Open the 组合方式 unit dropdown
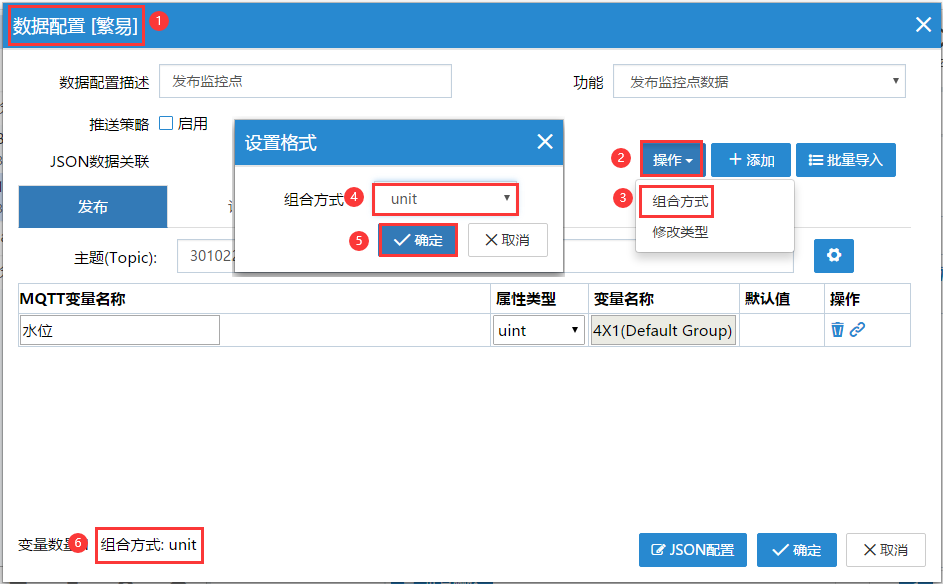Viewport: 943px width, 584px height. tap(445, 199)
